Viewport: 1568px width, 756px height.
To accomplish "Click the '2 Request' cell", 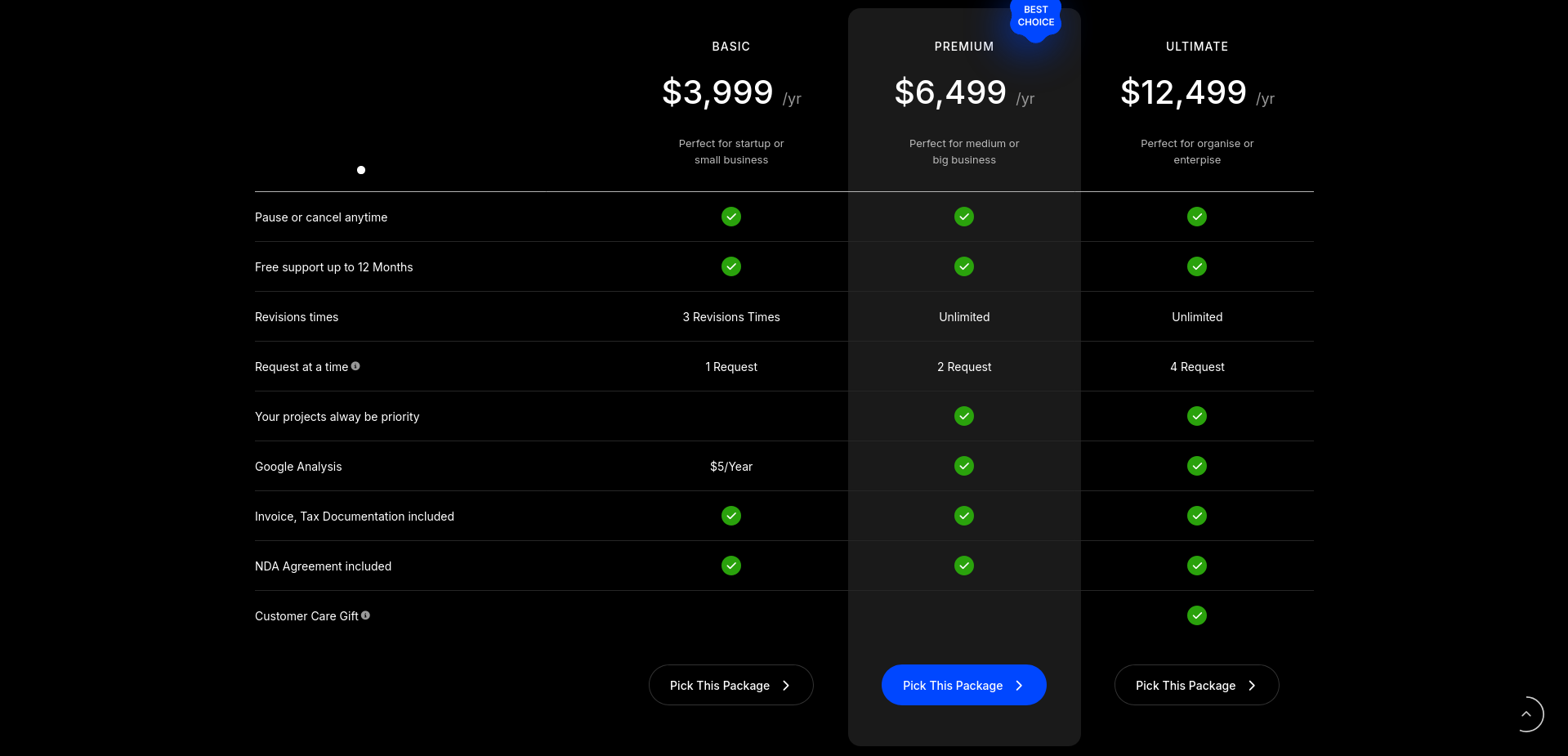I will point(964,367).
